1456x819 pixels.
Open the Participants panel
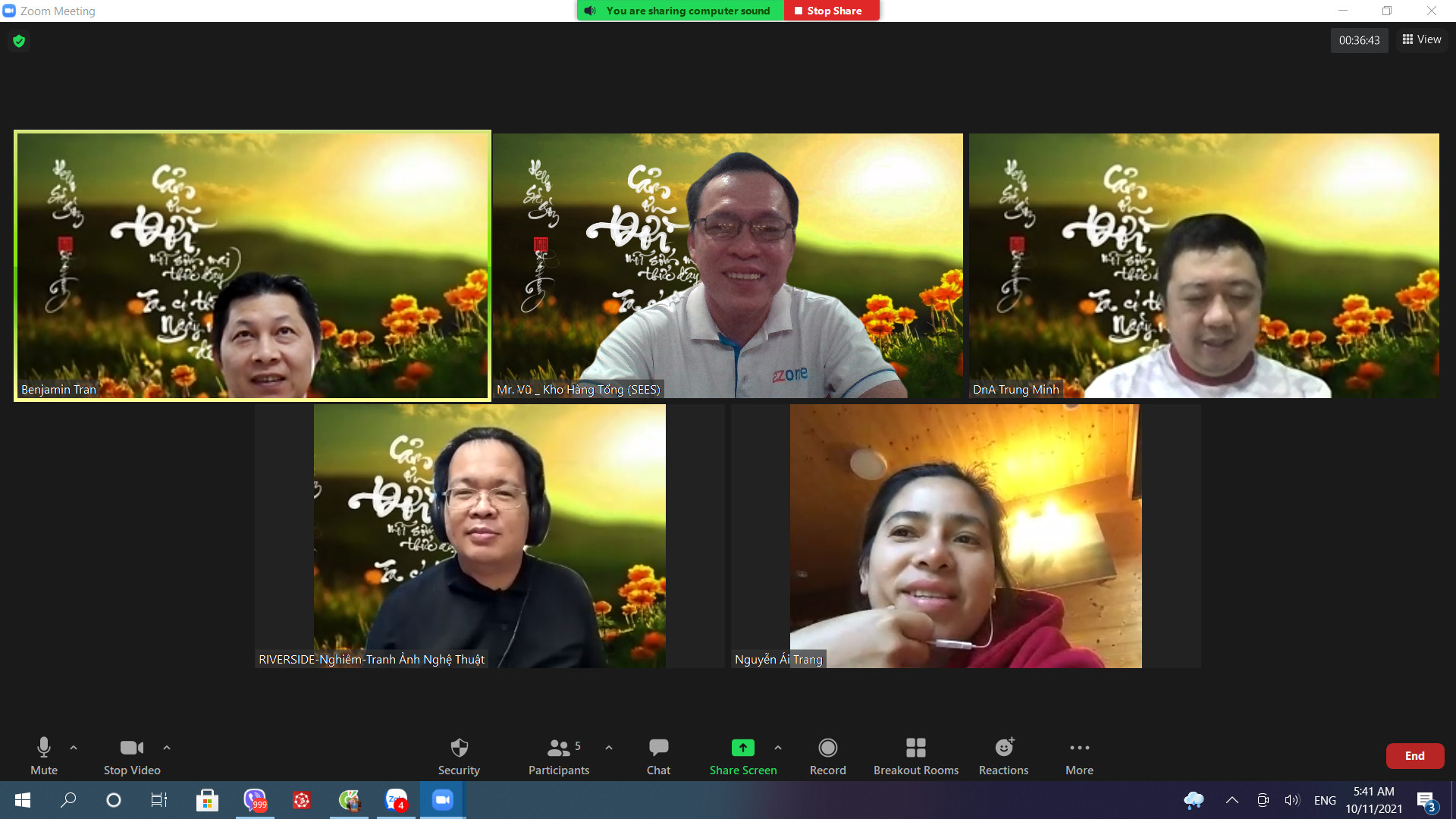(559, 755)
